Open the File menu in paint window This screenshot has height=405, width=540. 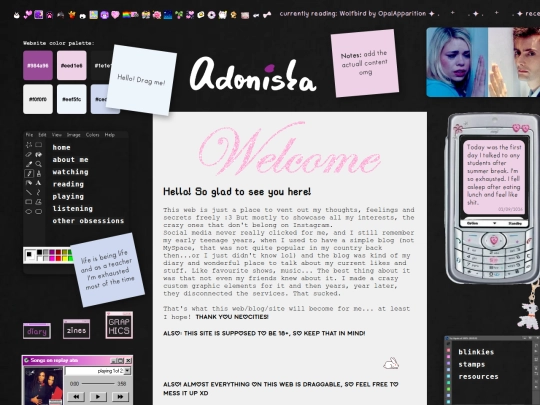pyautogui.click(x=30, y=135)
